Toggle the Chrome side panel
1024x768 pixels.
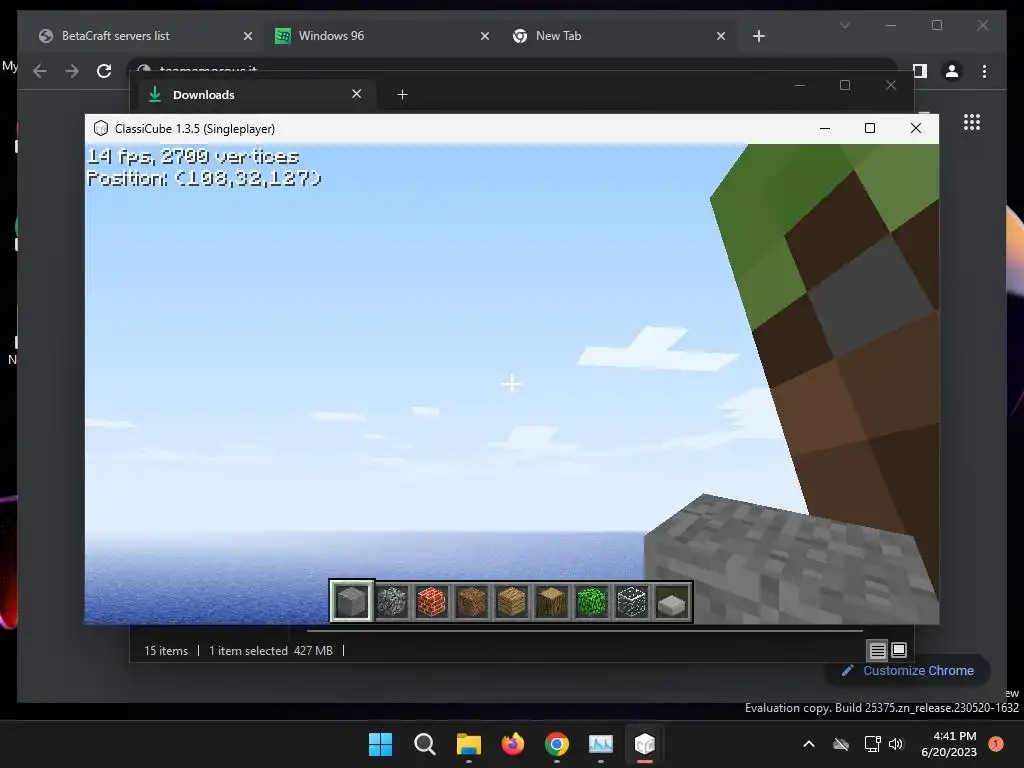click(920, 71)
